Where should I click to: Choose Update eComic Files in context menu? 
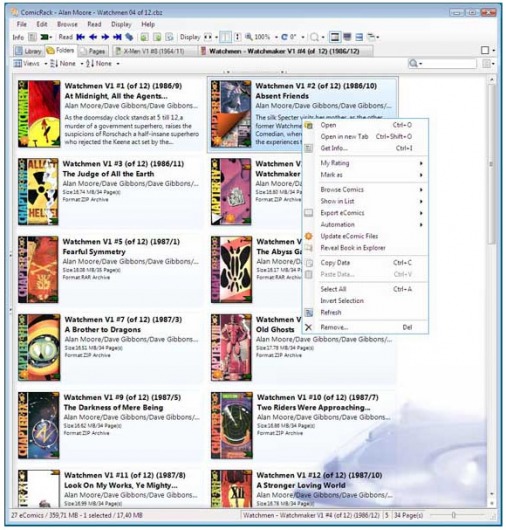[366, 236]
